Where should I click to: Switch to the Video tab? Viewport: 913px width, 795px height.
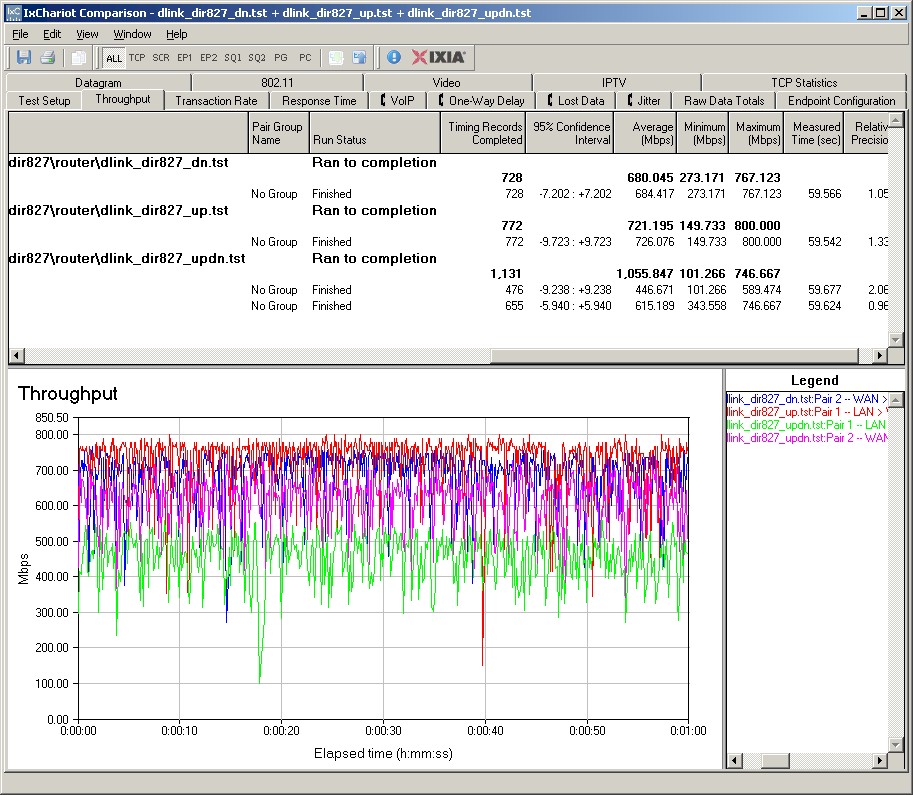[447, 83]
